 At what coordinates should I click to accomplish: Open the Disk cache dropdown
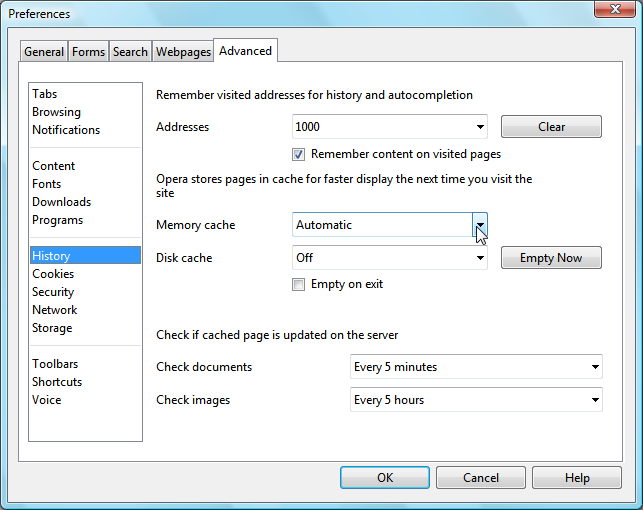[x=390, y=258]
